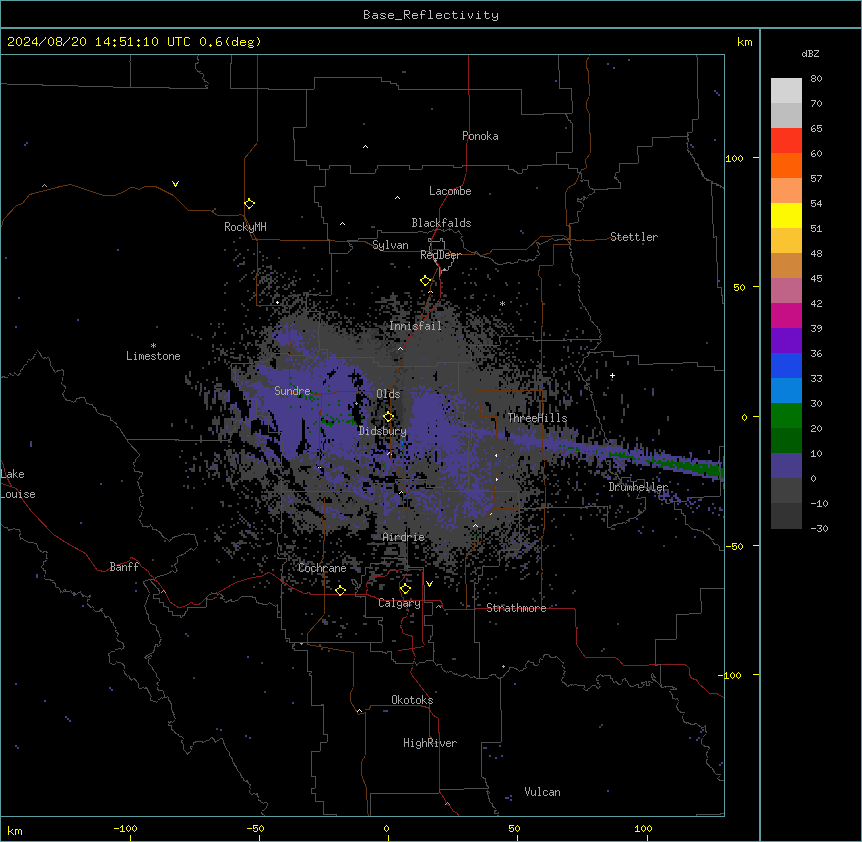The width and height of the screenshot is (862, 842).
Task: Select the RedDeer label
Action: click(440, 255)
